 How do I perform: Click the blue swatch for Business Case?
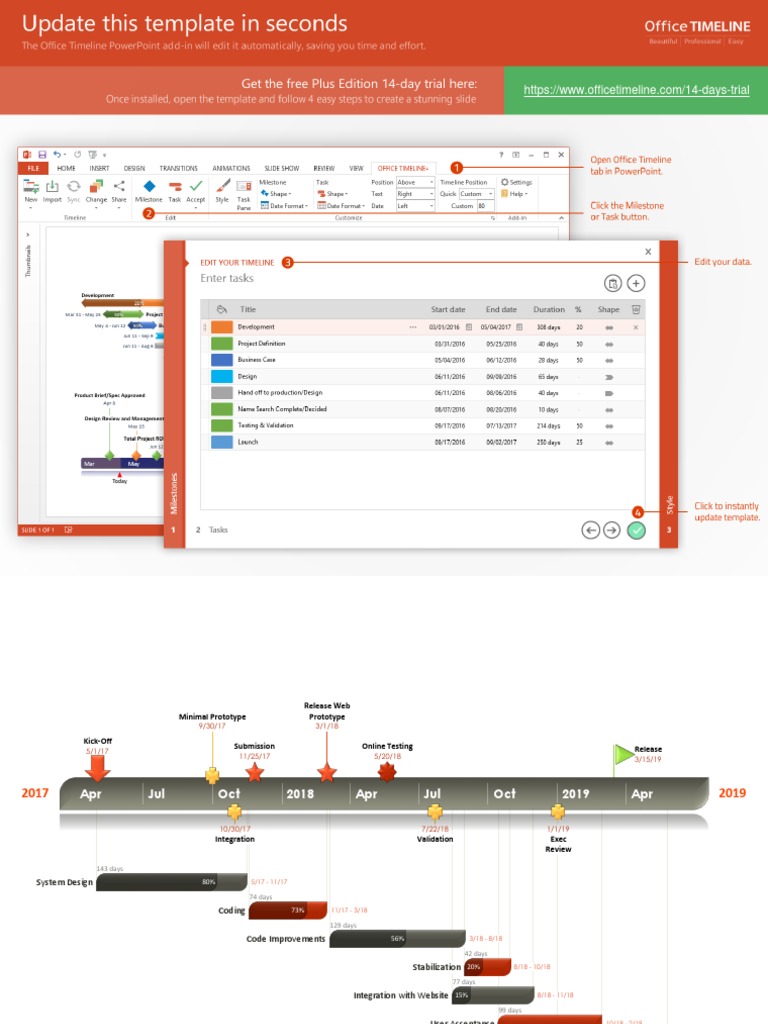point(222,360)
